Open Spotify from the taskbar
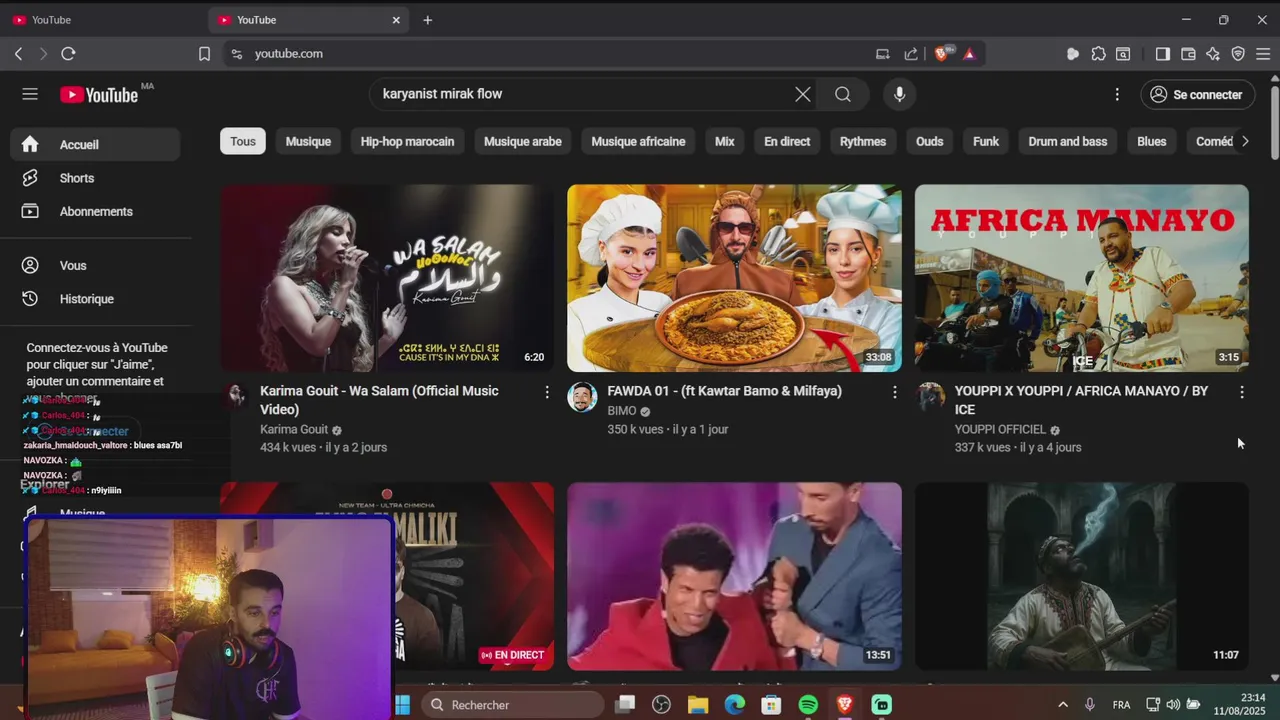This screenshot has width=1280, height=720. (x=808, y=705)
